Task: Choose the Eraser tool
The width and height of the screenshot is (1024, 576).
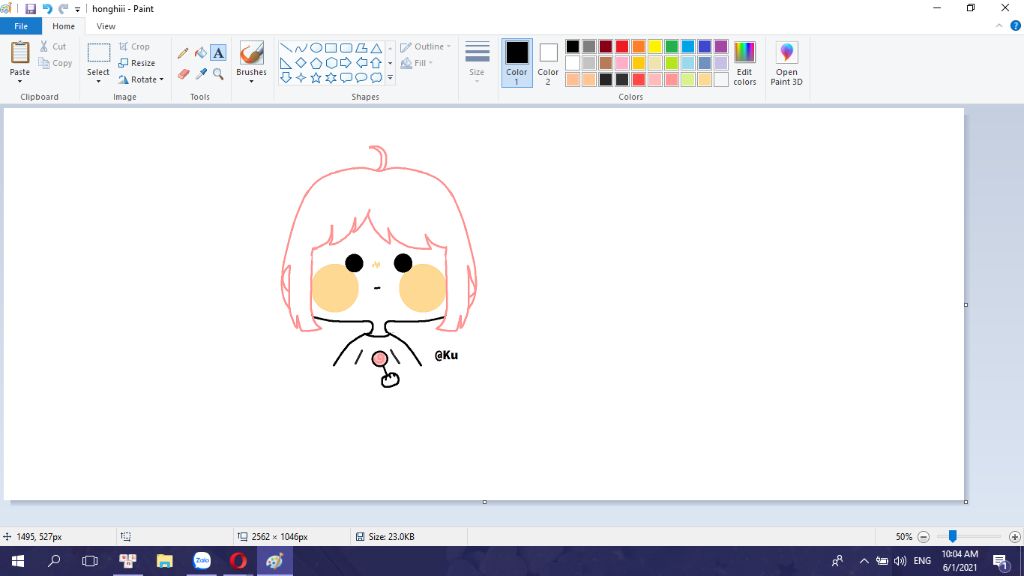Action: tap(183, 74)
